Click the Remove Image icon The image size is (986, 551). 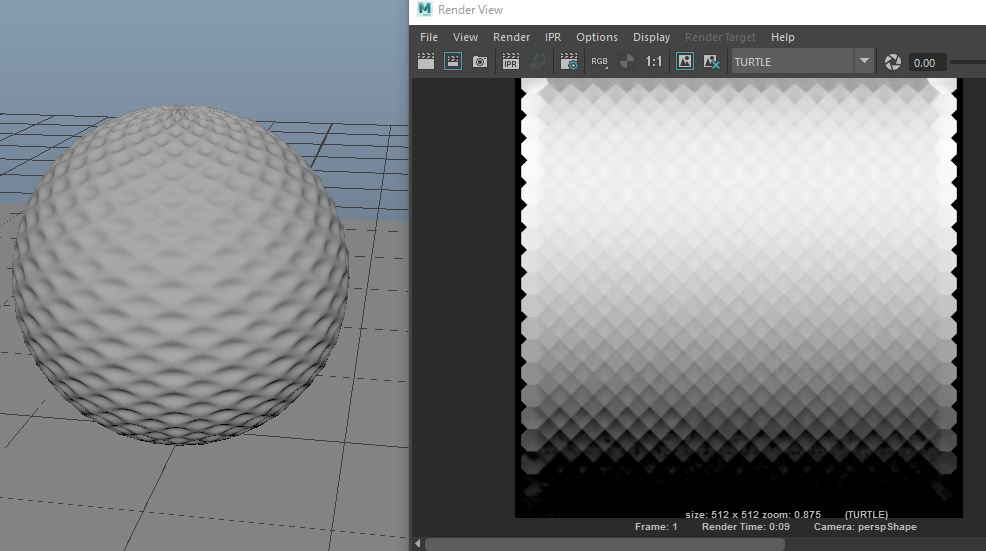pos(712,62)
